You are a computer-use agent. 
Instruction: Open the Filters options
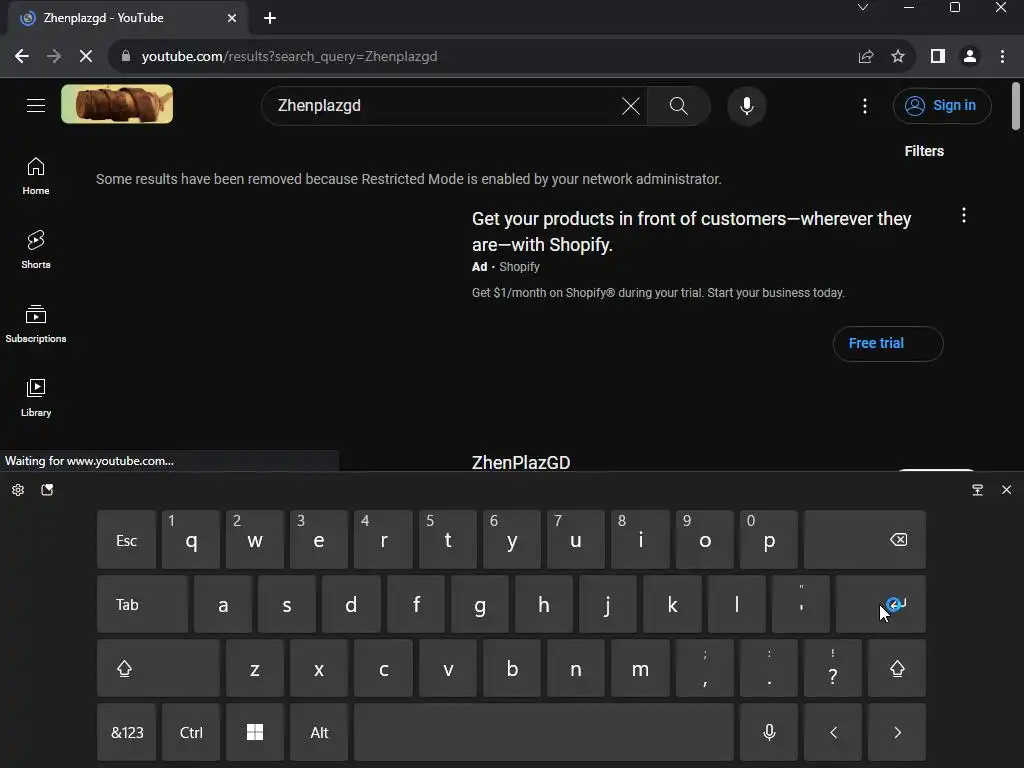click(924, 151)
